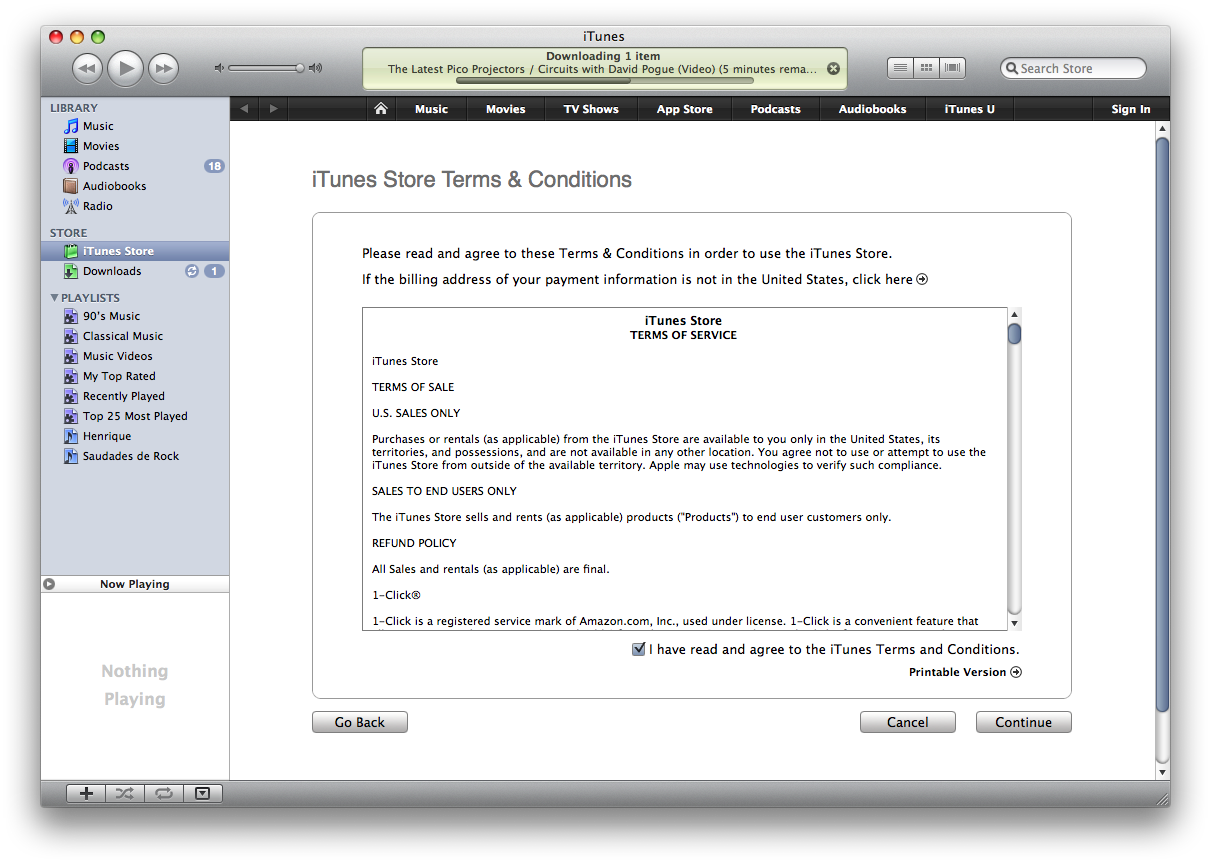Go forward using store forward arrow
The image size is (1211, 863).
pos(273,109)
